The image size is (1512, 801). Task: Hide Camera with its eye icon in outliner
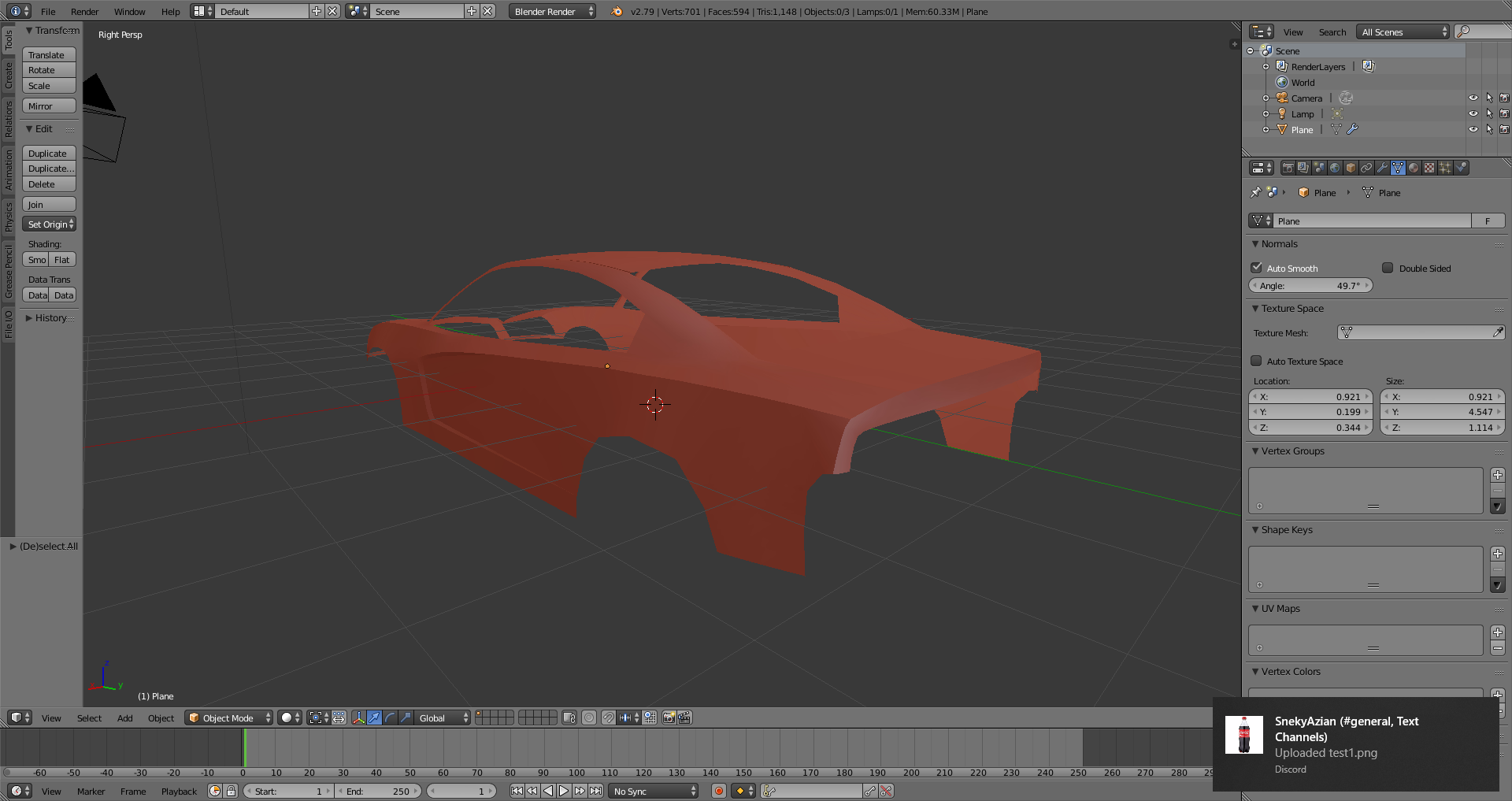1473,98
